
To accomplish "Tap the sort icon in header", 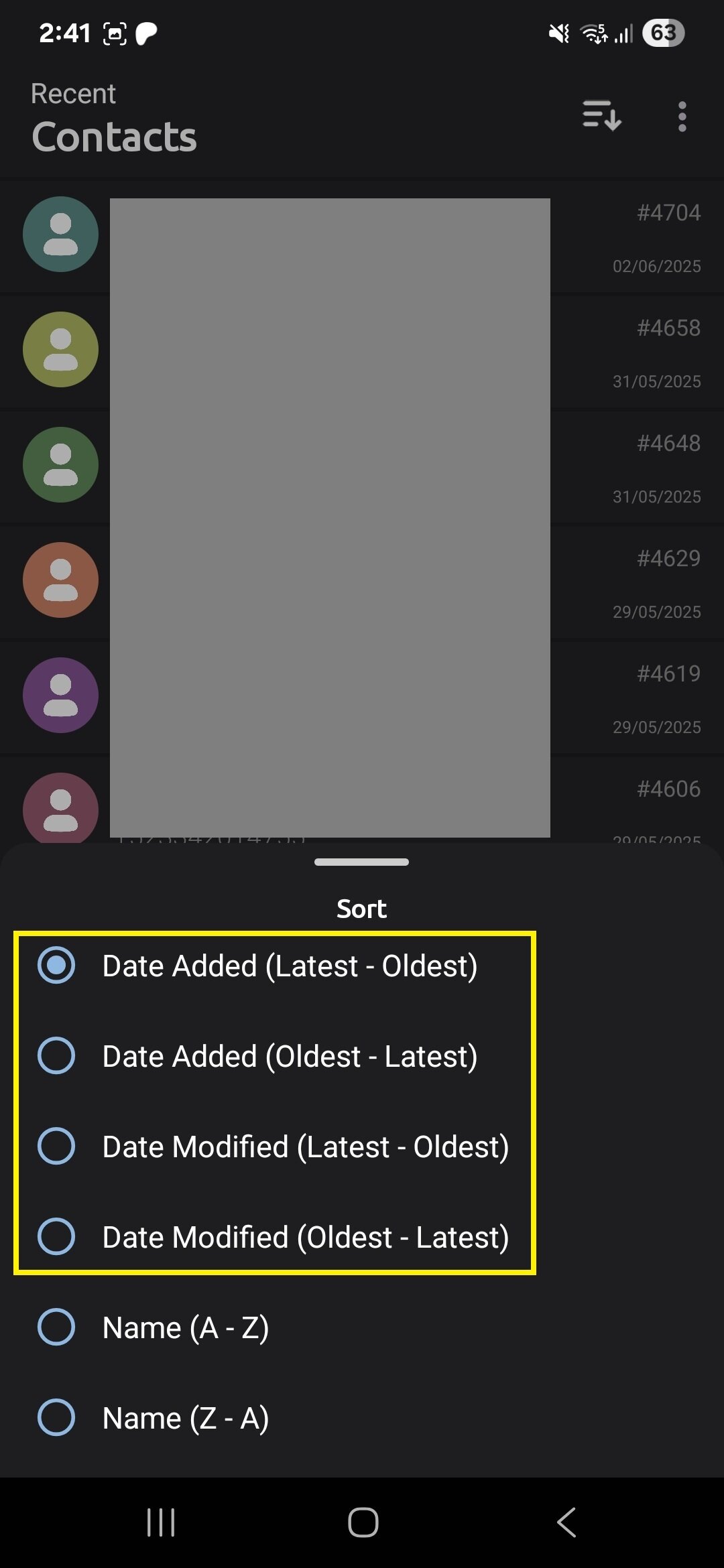I will click(x=601, y=116).
